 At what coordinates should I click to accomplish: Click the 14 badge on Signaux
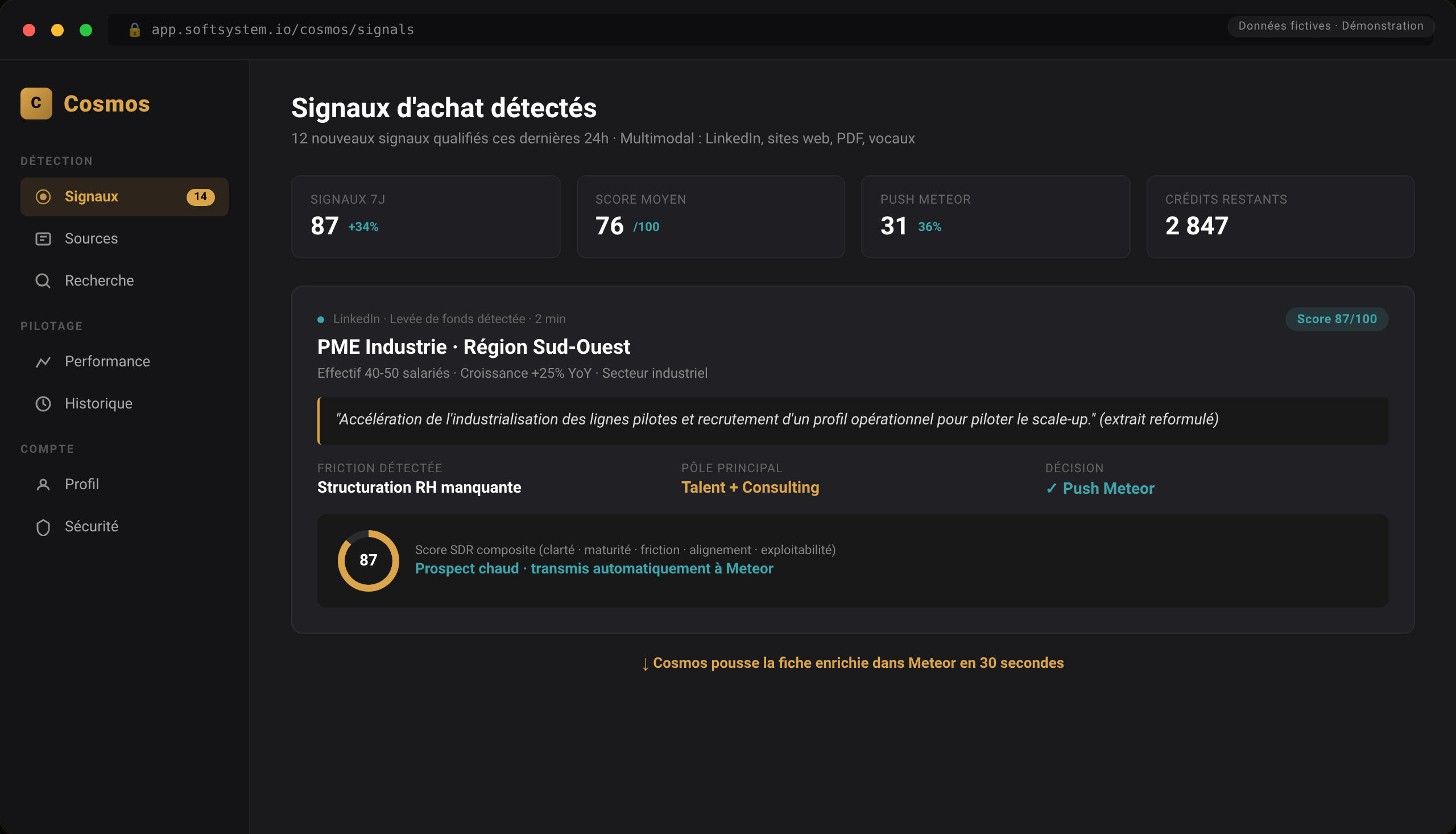[x=200, y=196]
